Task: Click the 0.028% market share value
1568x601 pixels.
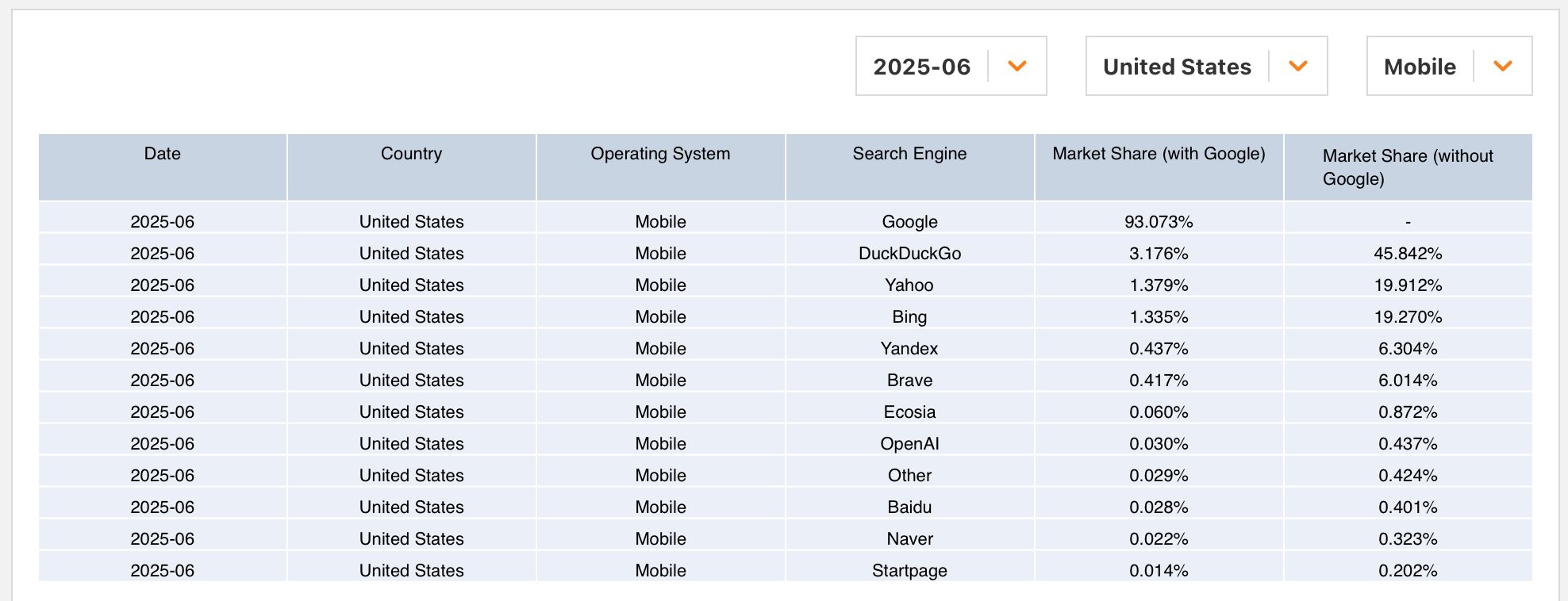Action: pos(1159,507)
